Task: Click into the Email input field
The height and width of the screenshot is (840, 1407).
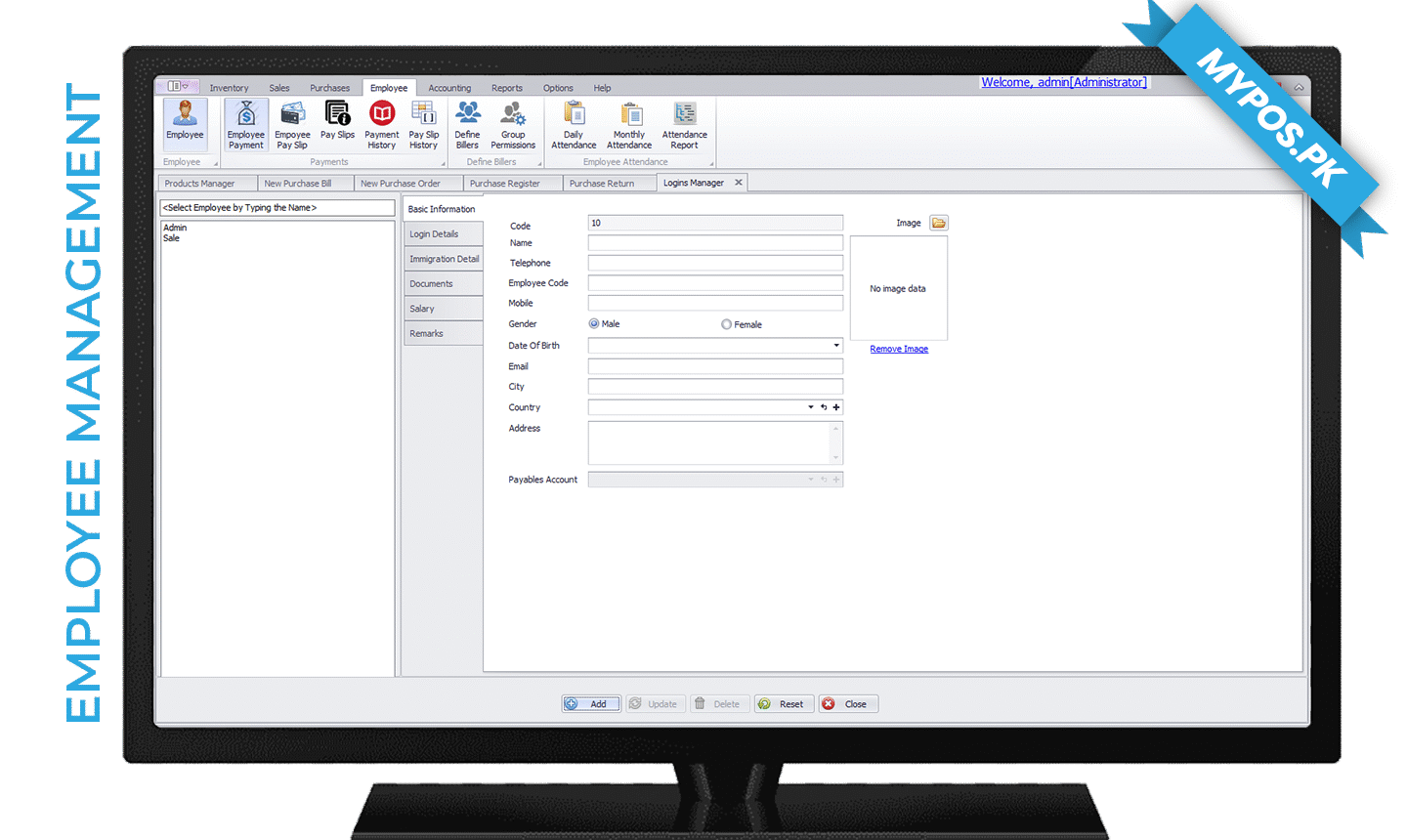Action: coord(715,366)
